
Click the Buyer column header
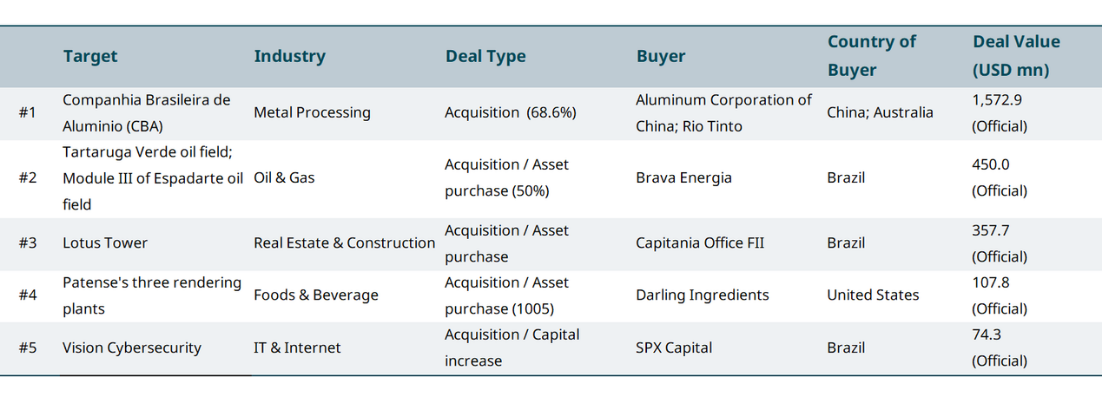click(661, 56)
